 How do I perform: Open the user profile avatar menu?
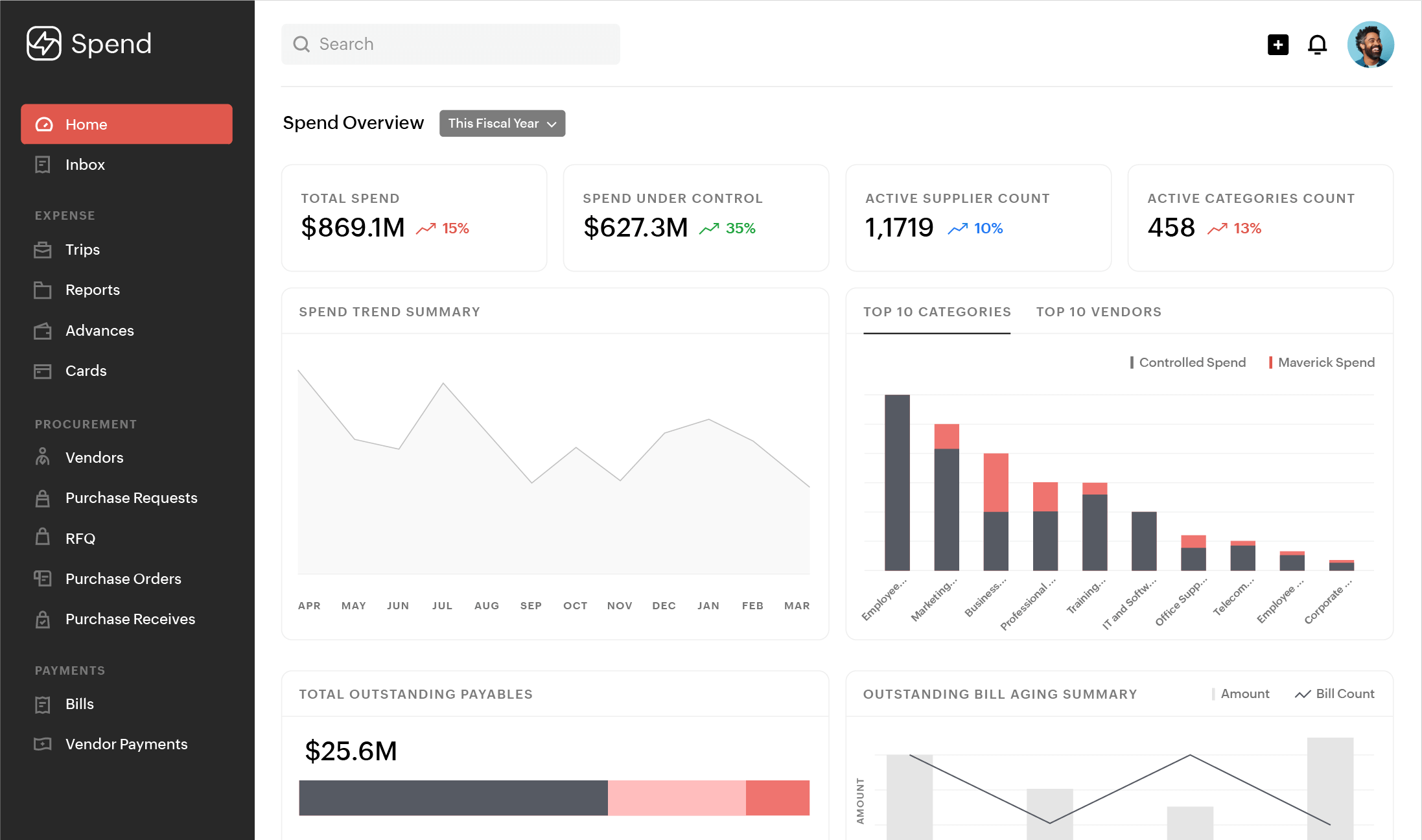pos(1370,45)
